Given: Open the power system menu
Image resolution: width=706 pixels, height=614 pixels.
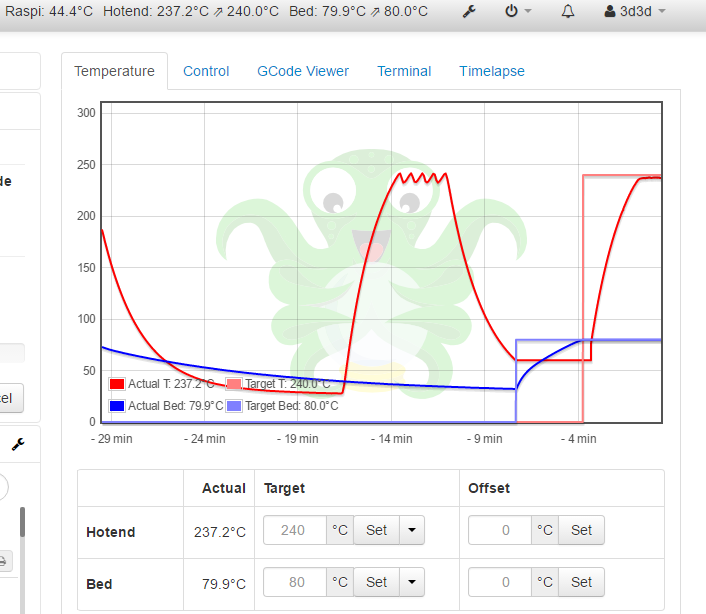Looking at the screenshot, I should point(517,12).
